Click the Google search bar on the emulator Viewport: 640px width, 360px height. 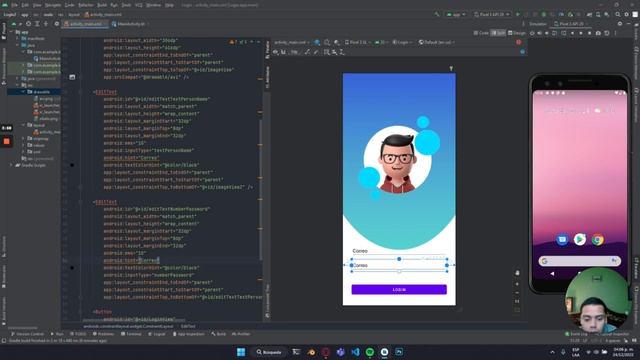click(580, 261)
